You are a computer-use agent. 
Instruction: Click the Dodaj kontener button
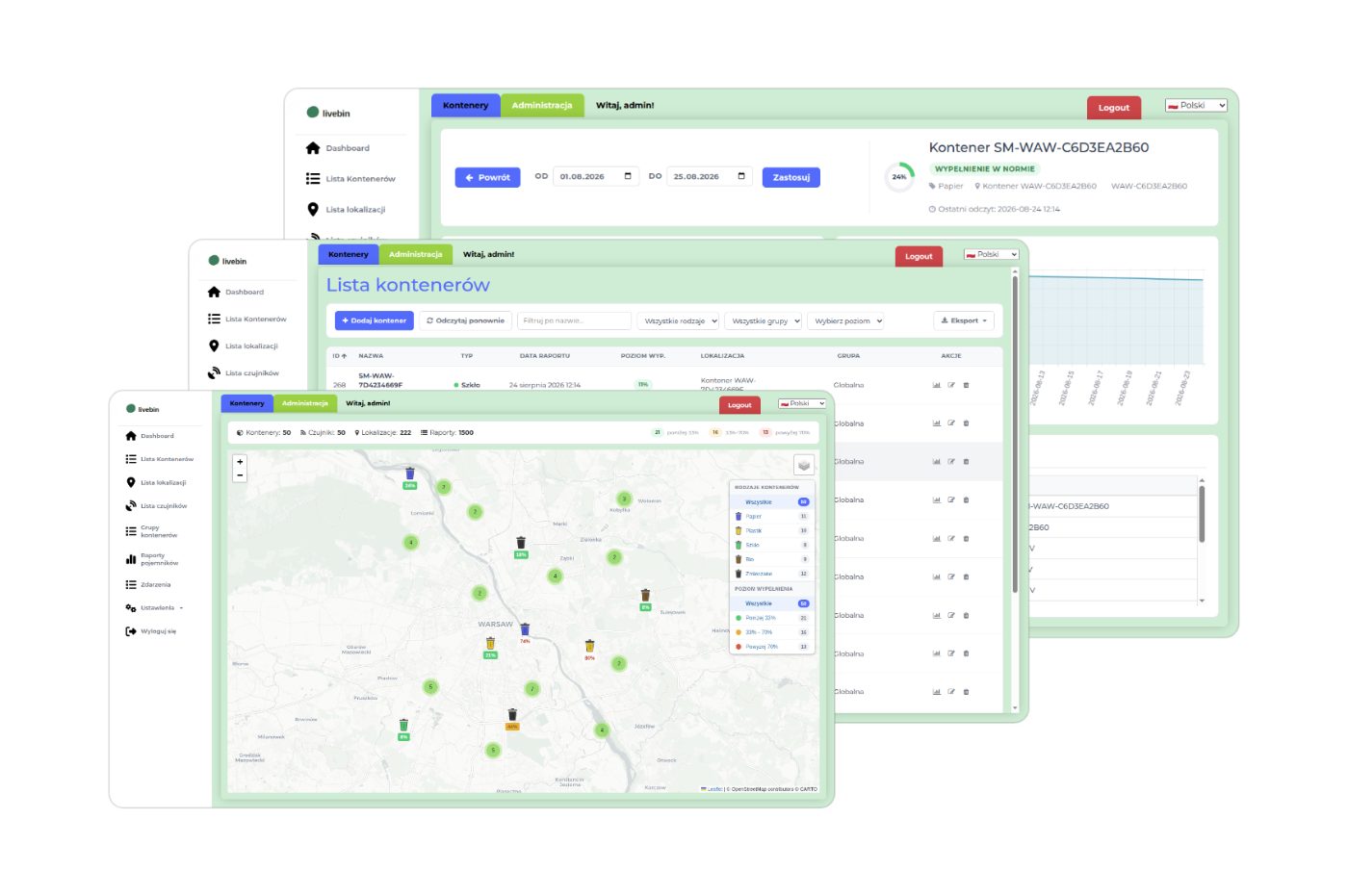click(375, 320)
